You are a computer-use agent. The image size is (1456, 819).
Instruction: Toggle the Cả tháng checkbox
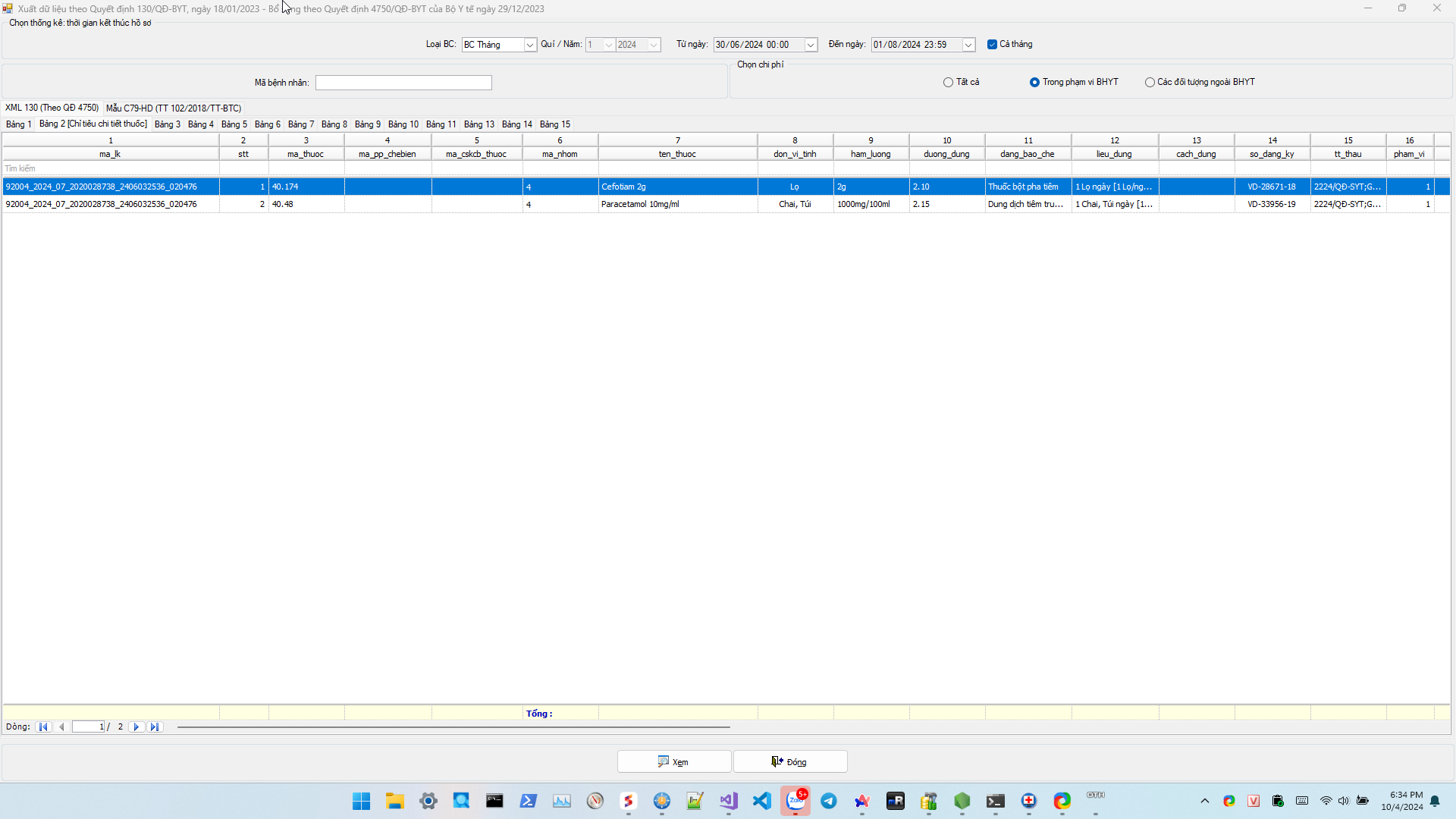992,45
